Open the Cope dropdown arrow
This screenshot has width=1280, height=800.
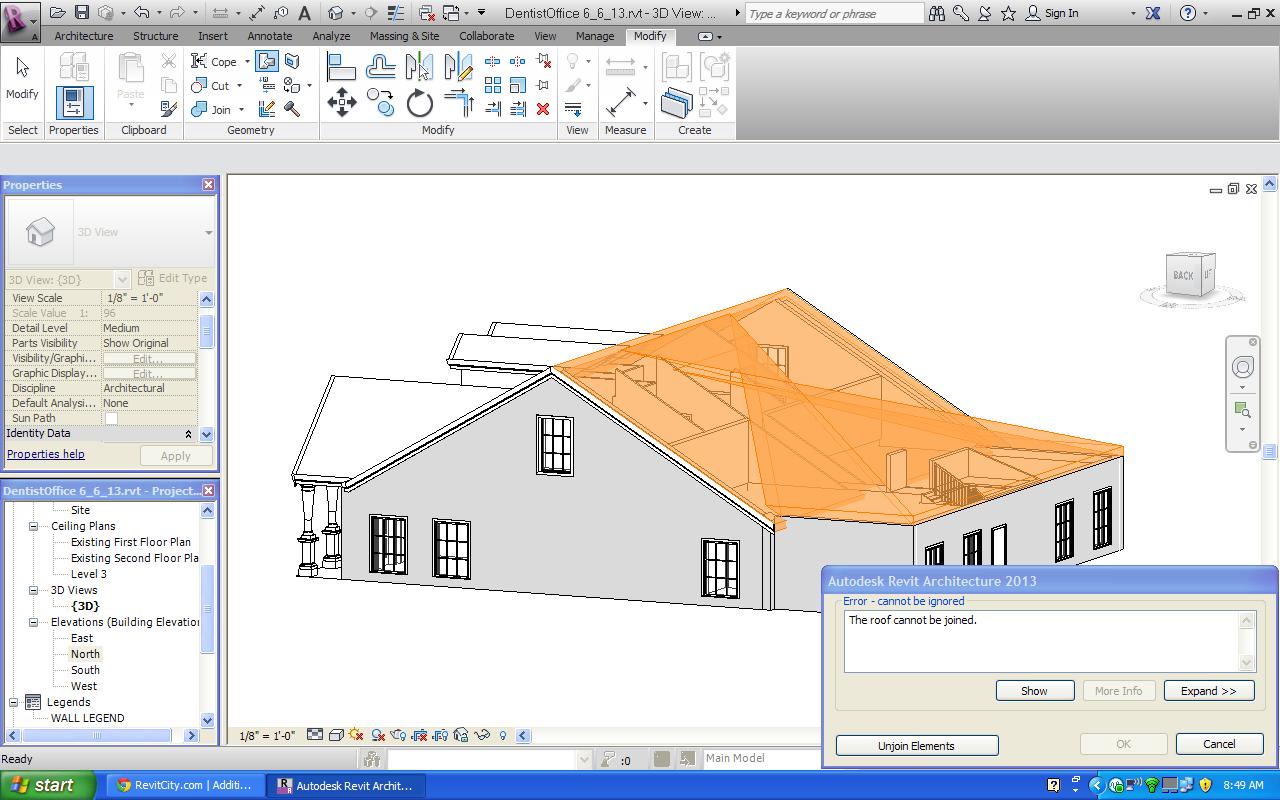[x=247, y=62]
